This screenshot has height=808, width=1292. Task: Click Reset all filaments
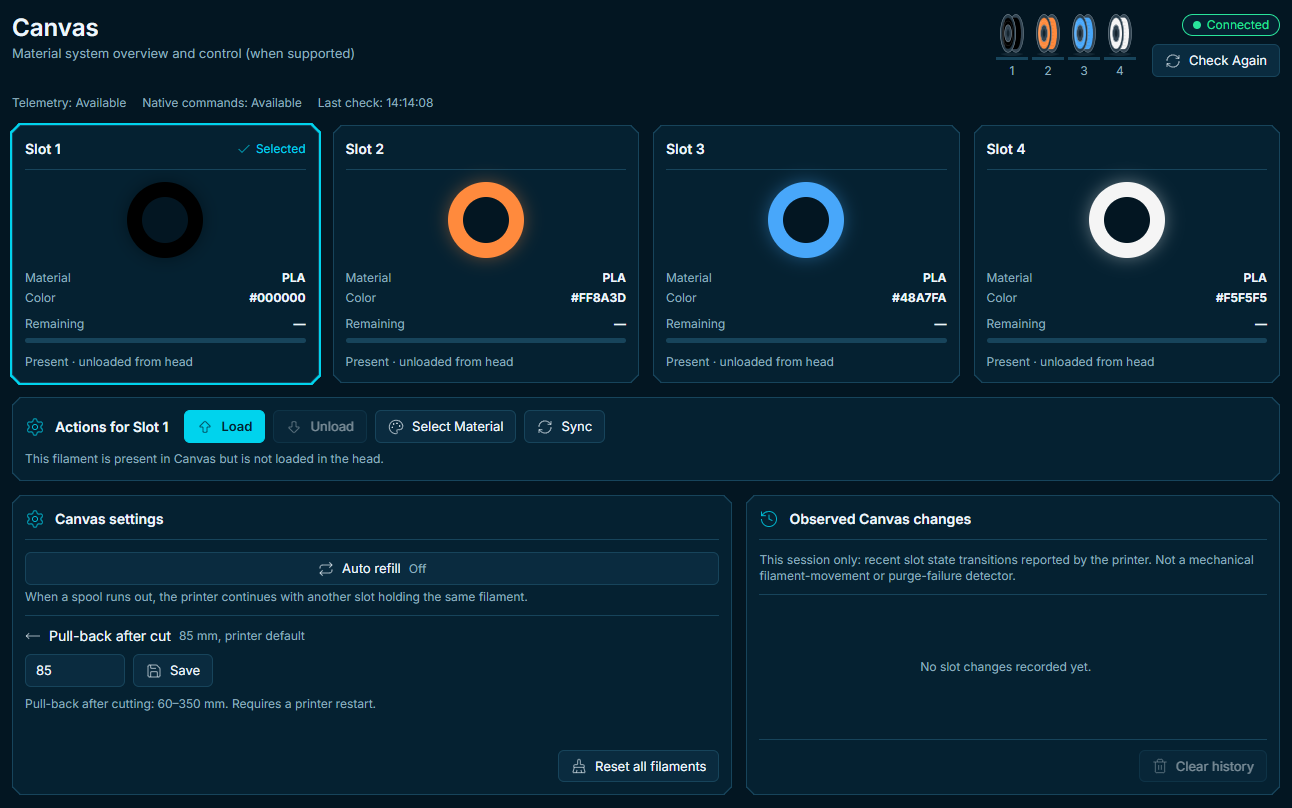(638, 767)
